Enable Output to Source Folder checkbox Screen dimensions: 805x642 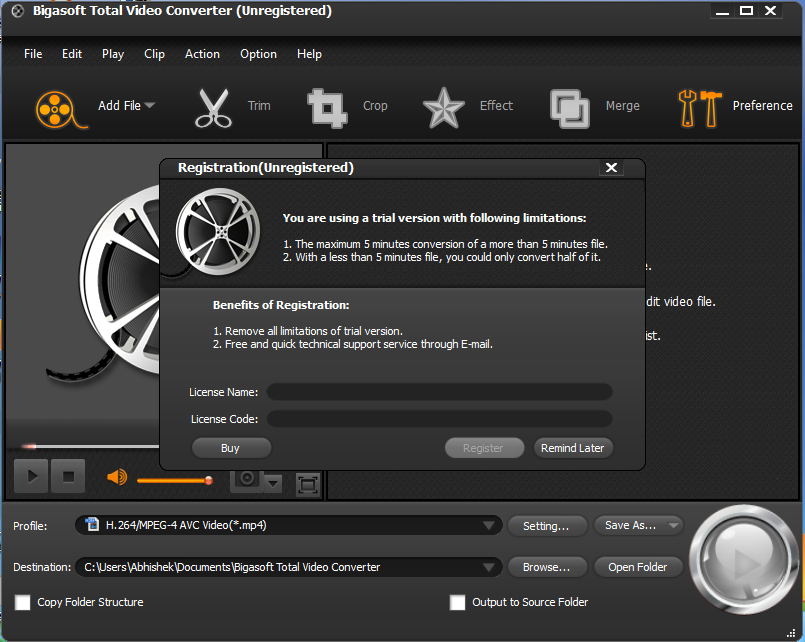pos(457,602)
